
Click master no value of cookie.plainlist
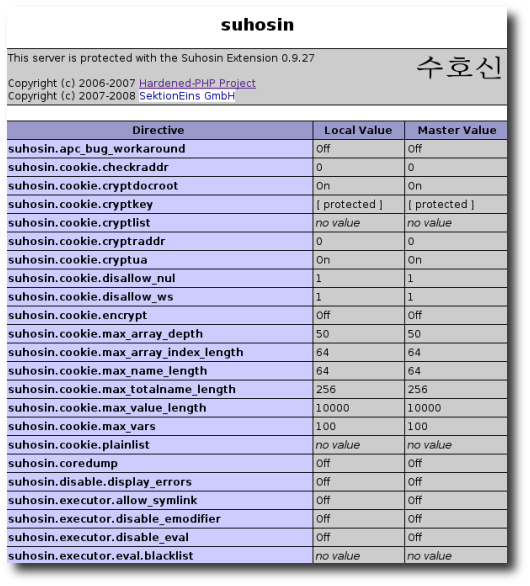point(429,445)
